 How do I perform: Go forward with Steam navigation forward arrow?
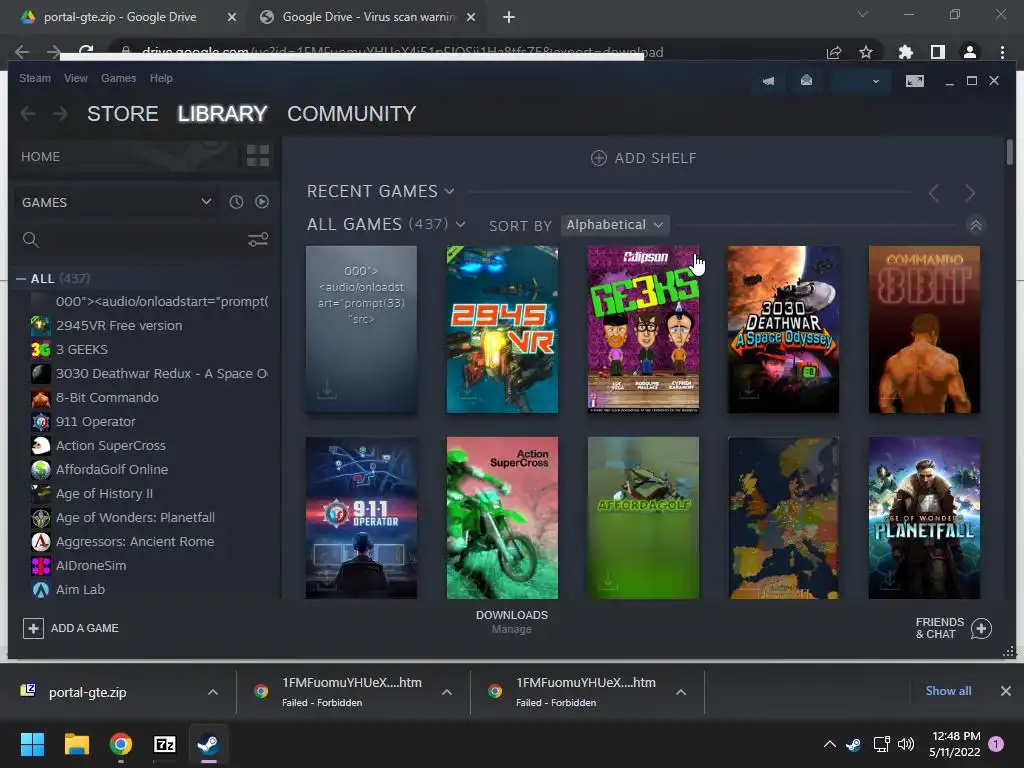[60, 114]
